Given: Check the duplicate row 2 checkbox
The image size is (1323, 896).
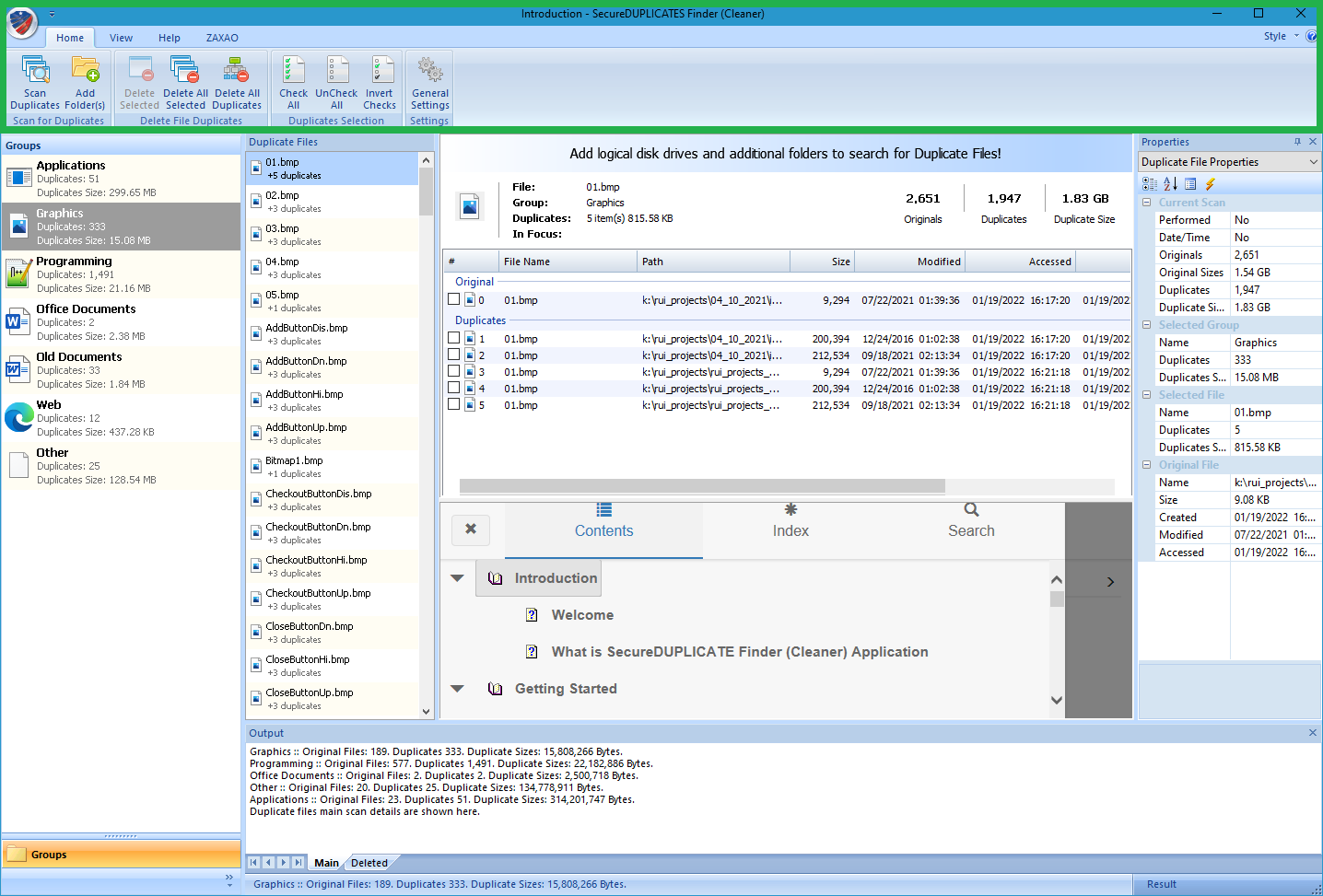Looking at the screenshot, I should click(x=453, y=355).
